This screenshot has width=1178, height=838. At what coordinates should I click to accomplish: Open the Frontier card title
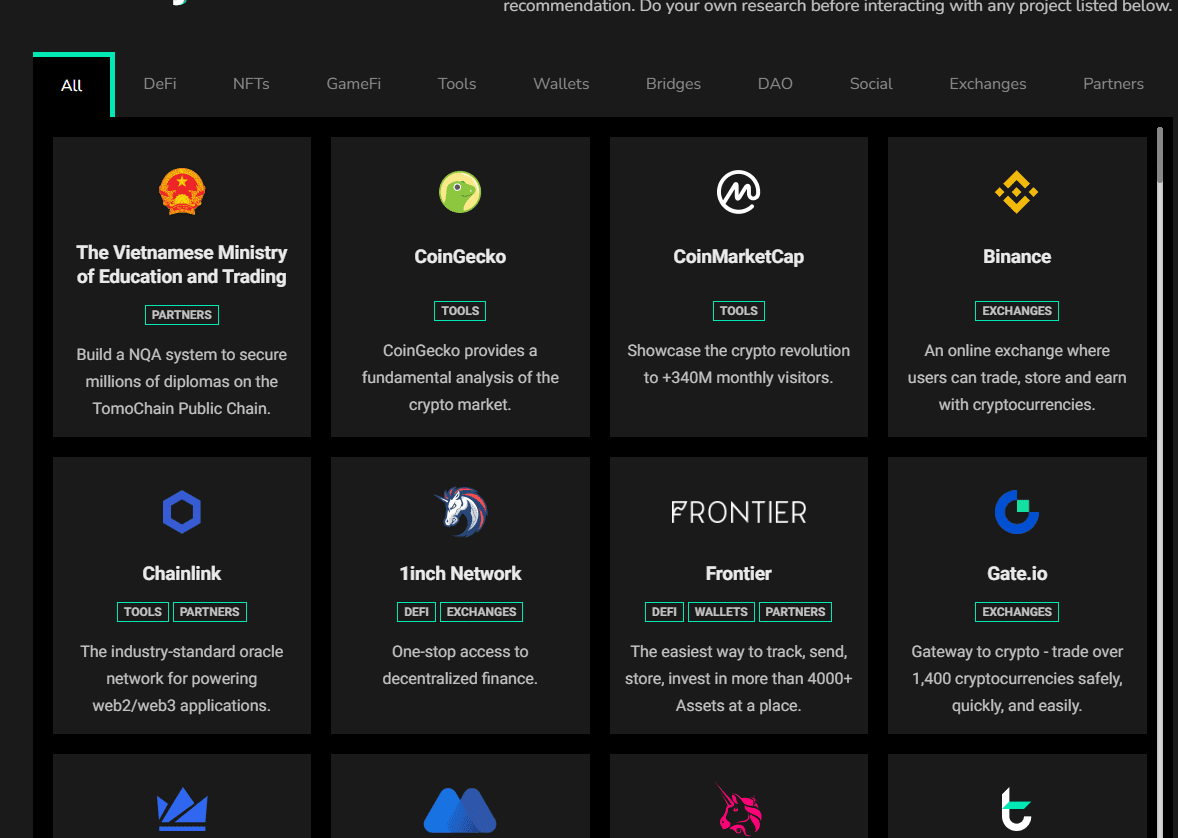(739, 573)
